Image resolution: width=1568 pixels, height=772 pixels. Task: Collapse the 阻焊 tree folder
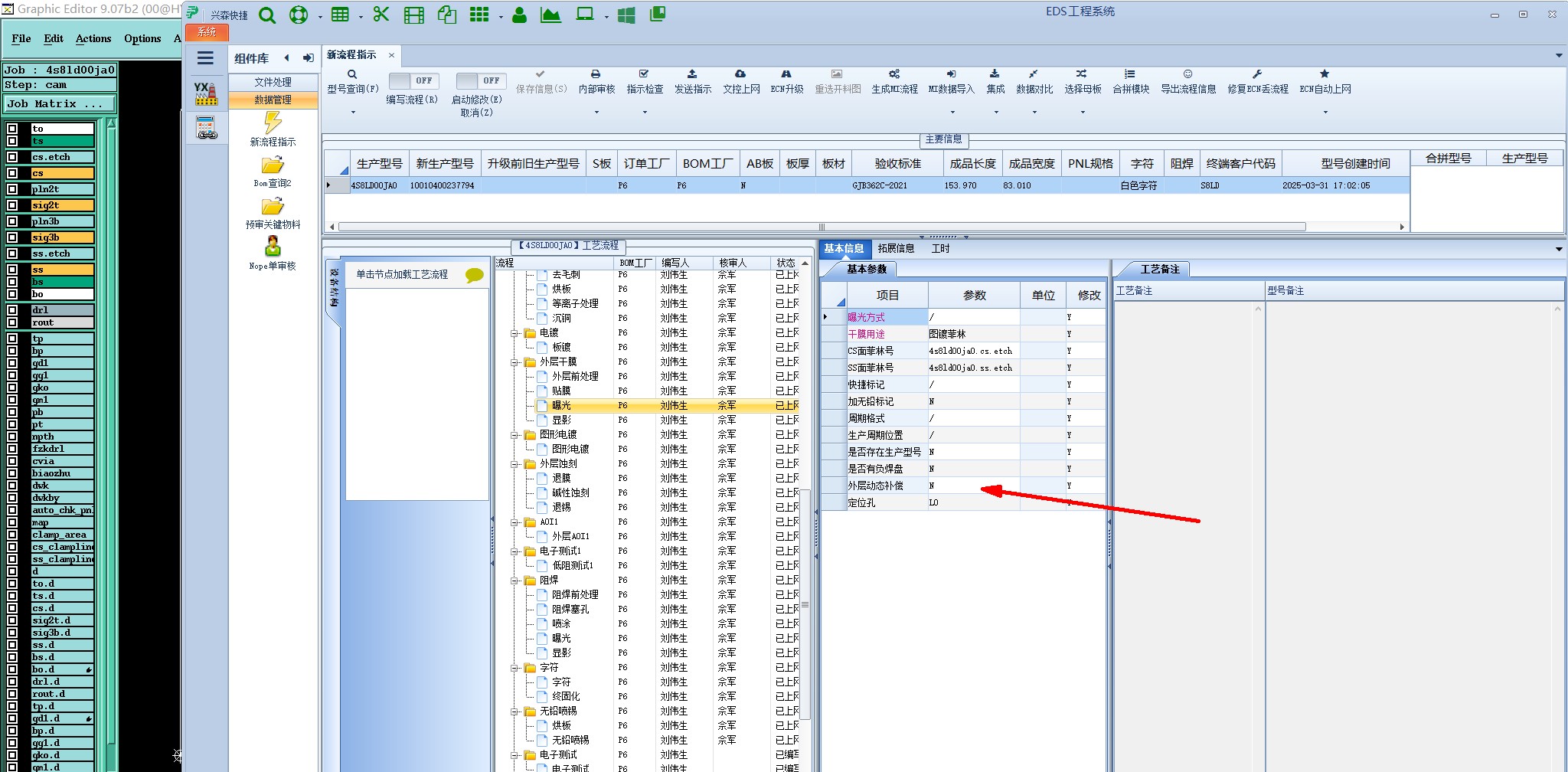514,581
